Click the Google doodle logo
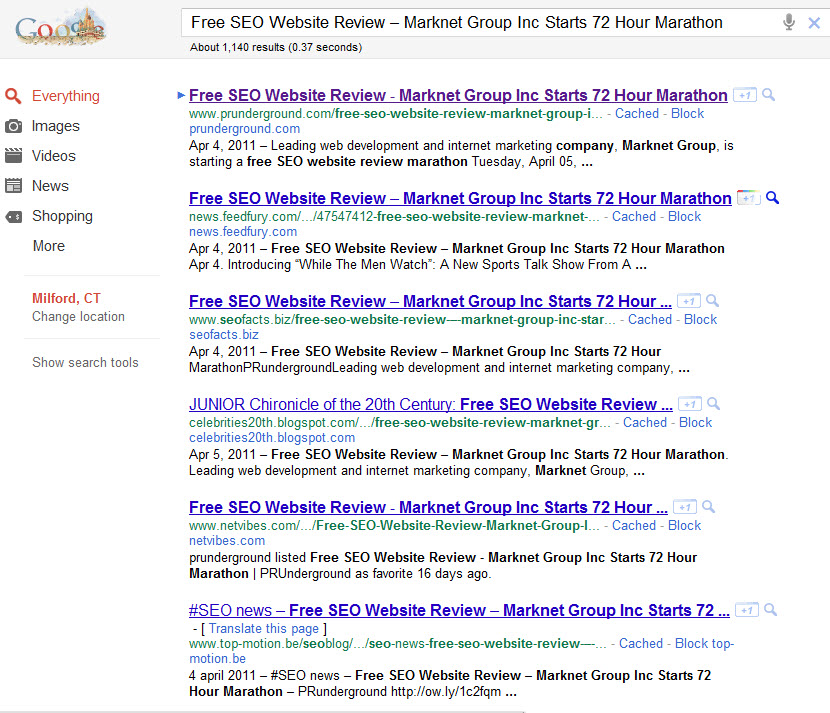830x713 pixels. coord(60,26)
